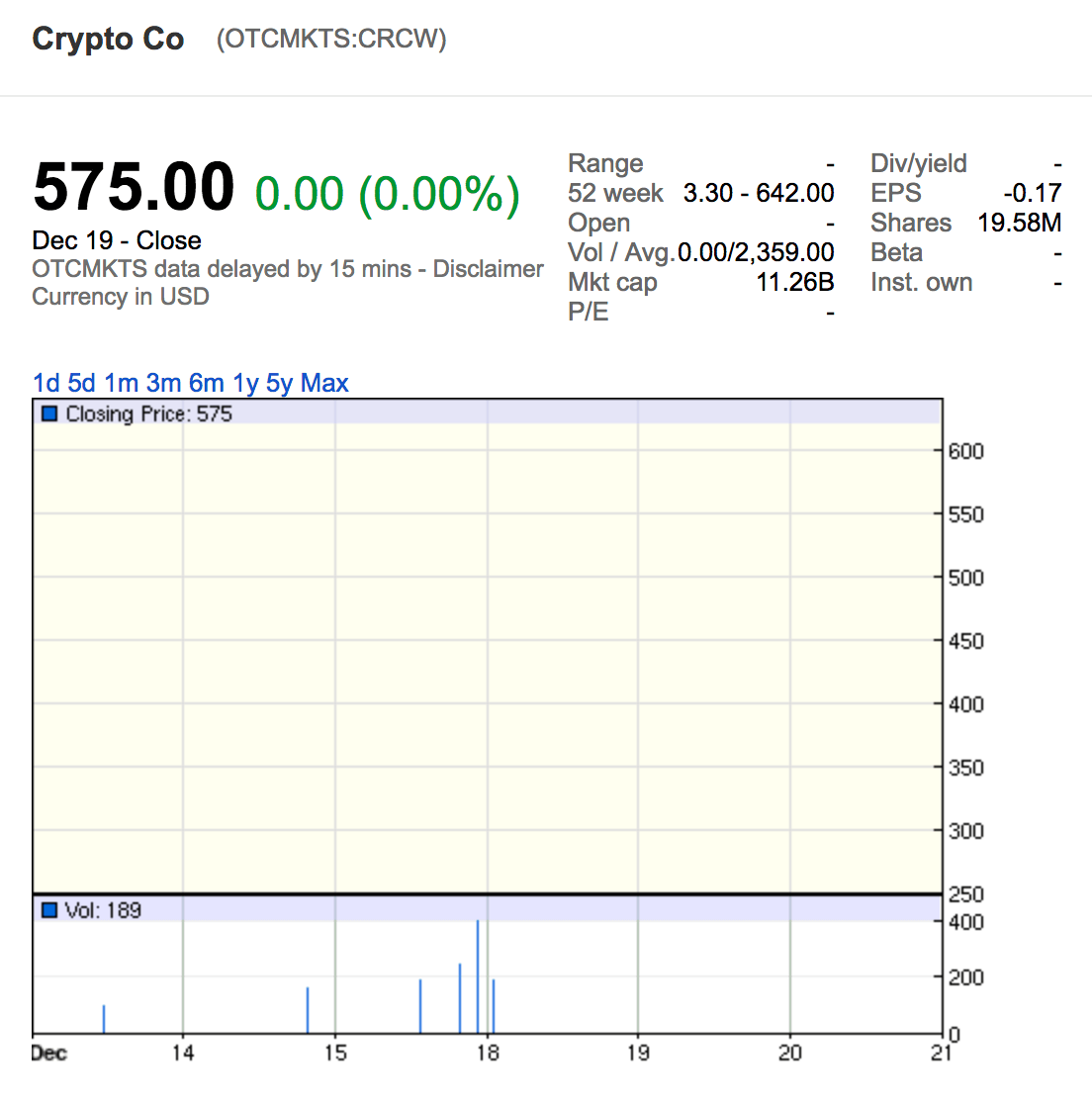The image size is (1092, 1102).
Task: Click the green 0.00 (0.00%) change
Action: pos(387,193)
